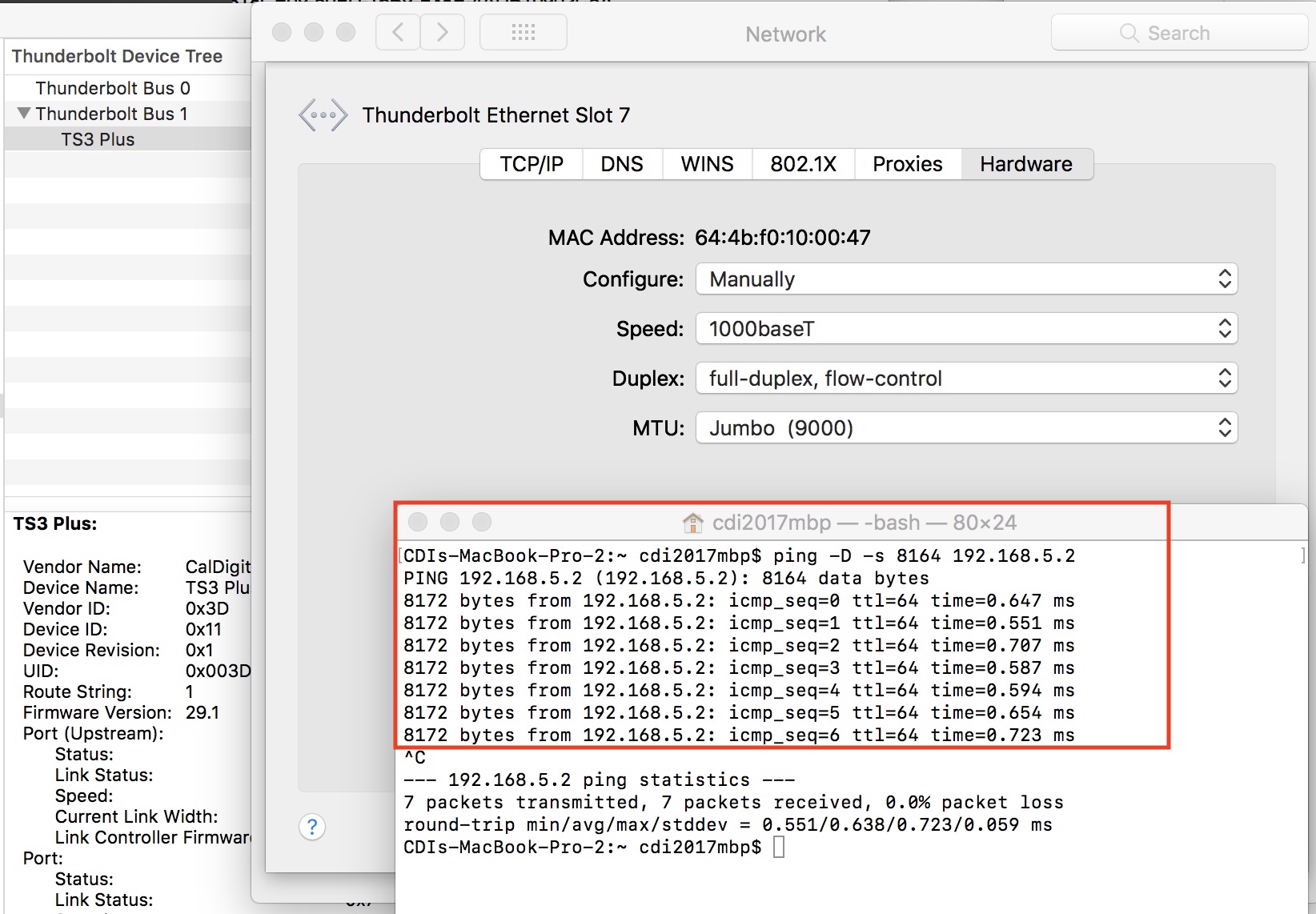The width and height of the screenshot is (1316, 914).
Task: Click the TS3 Plus details heading
Action: point(55,523)
